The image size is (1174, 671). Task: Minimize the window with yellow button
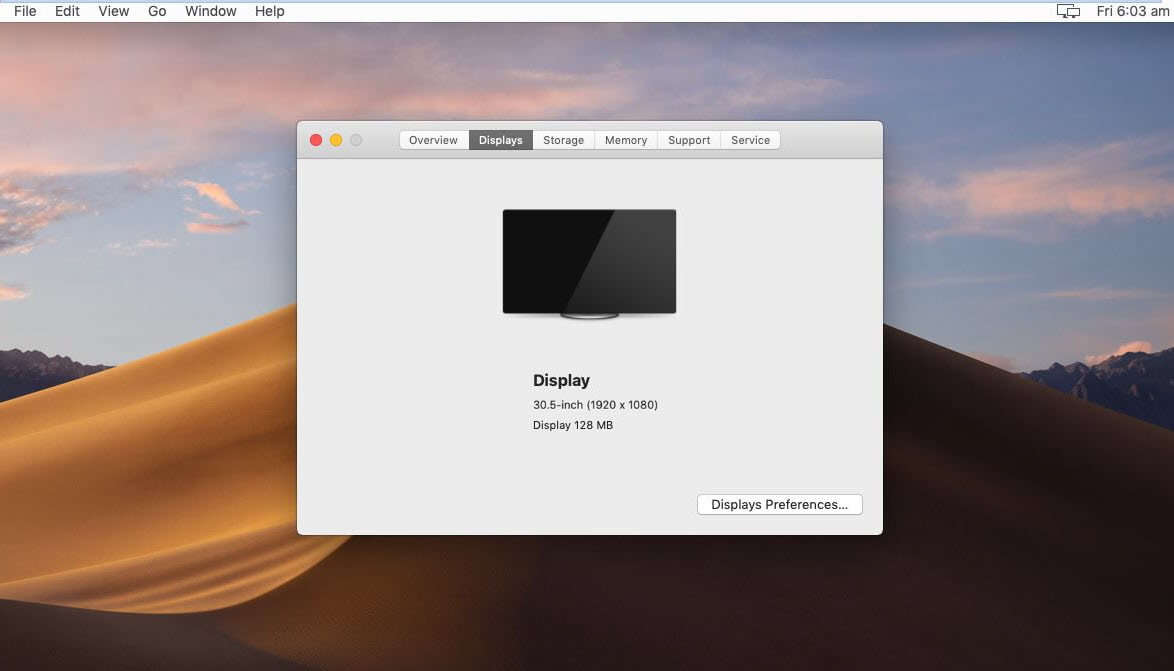point(336,140)
